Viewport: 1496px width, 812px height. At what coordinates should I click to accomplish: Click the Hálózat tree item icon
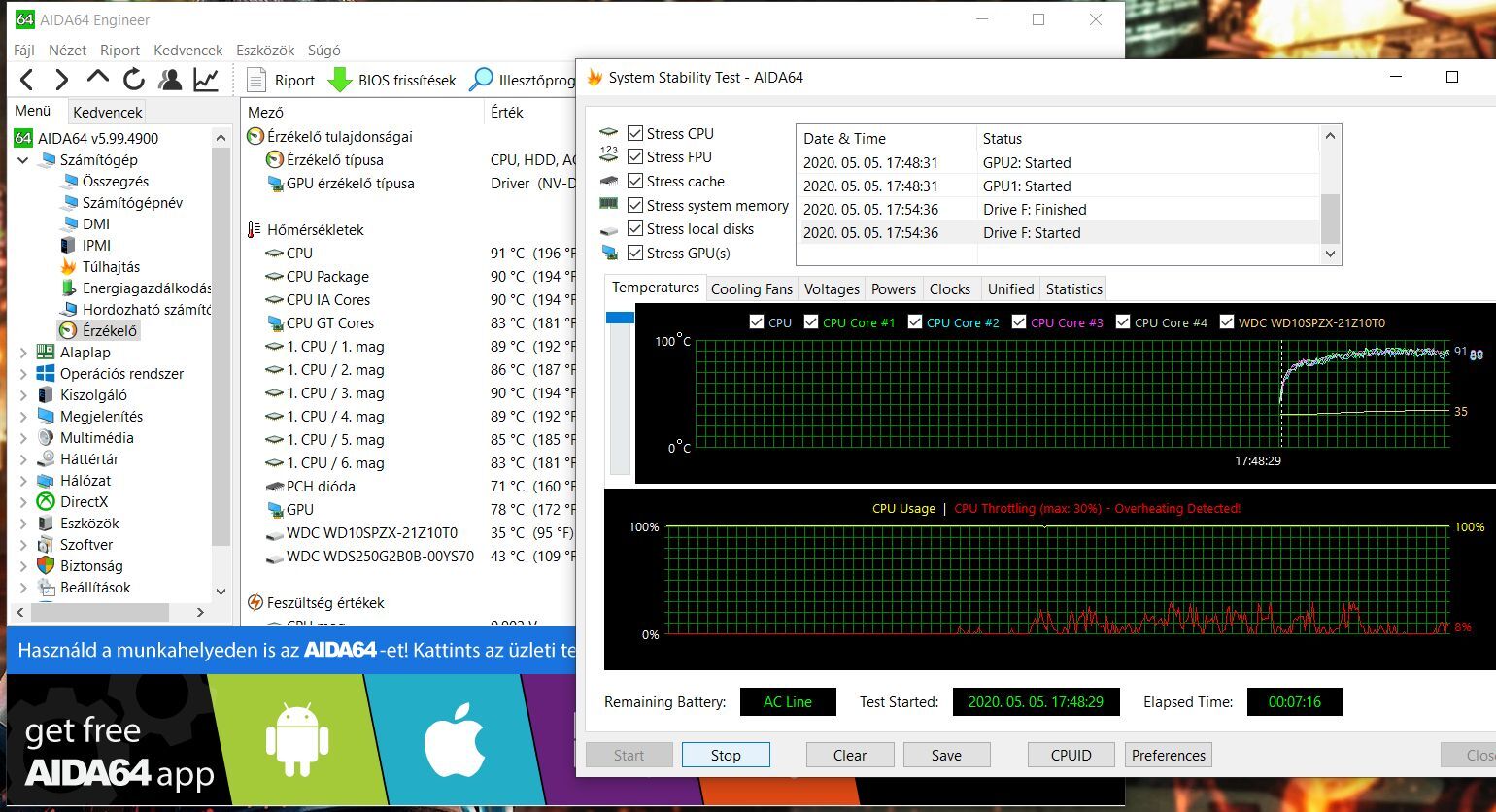point(45,480)
